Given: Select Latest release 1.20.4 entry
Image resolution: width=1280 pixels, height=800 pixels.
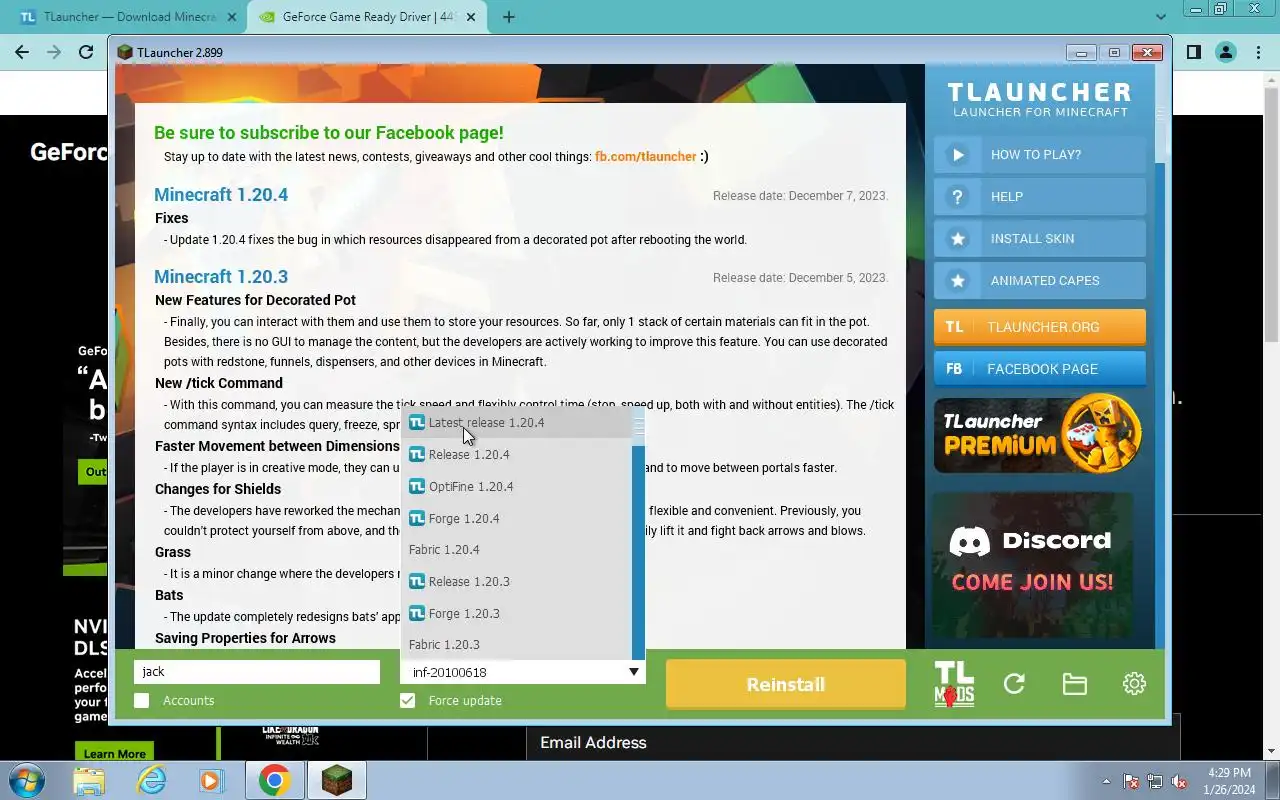Looking at the screenshot, I should point(517,423).
